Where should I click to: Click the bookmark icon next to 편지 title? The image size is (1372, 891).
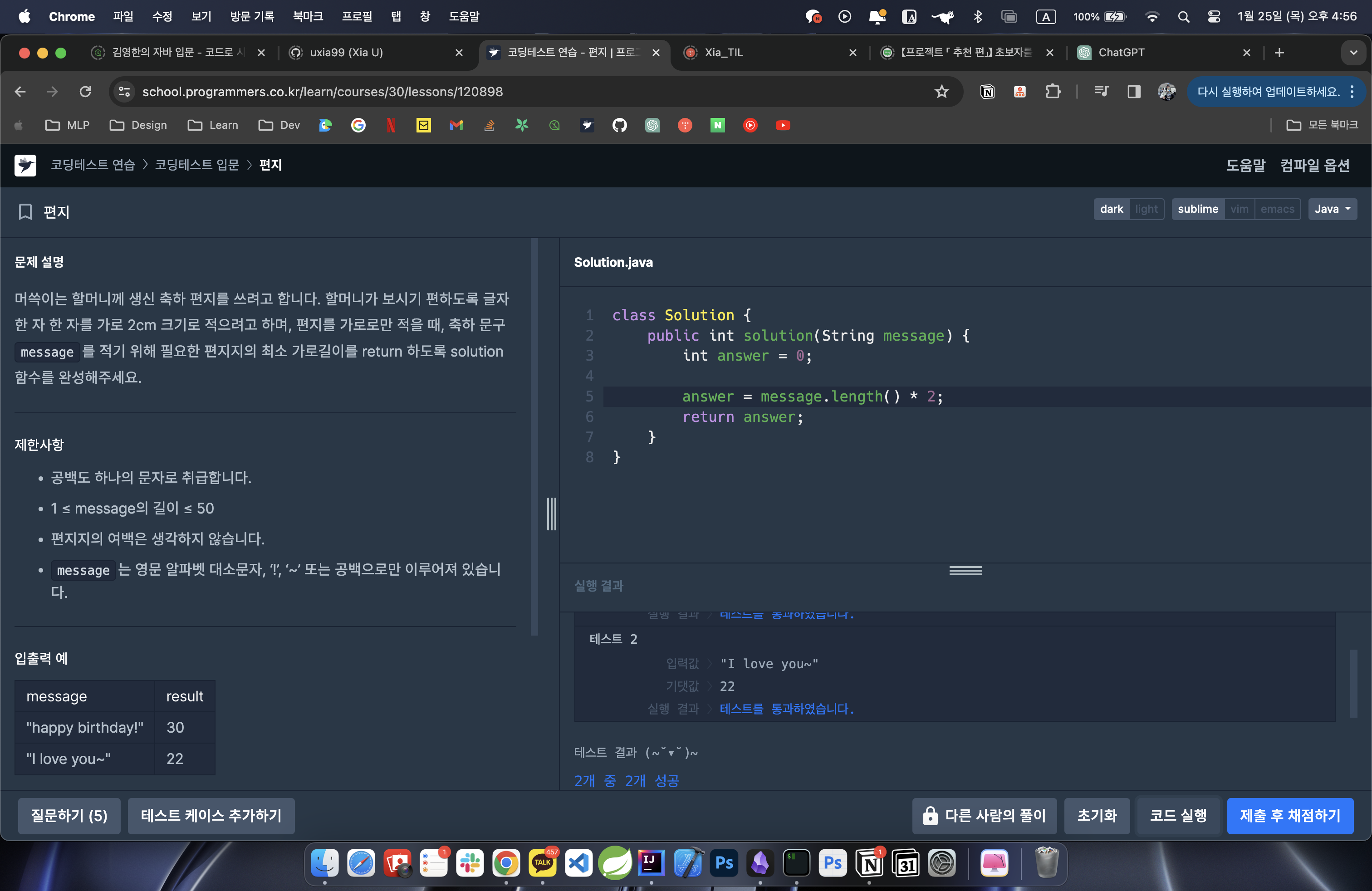(25, 211)
